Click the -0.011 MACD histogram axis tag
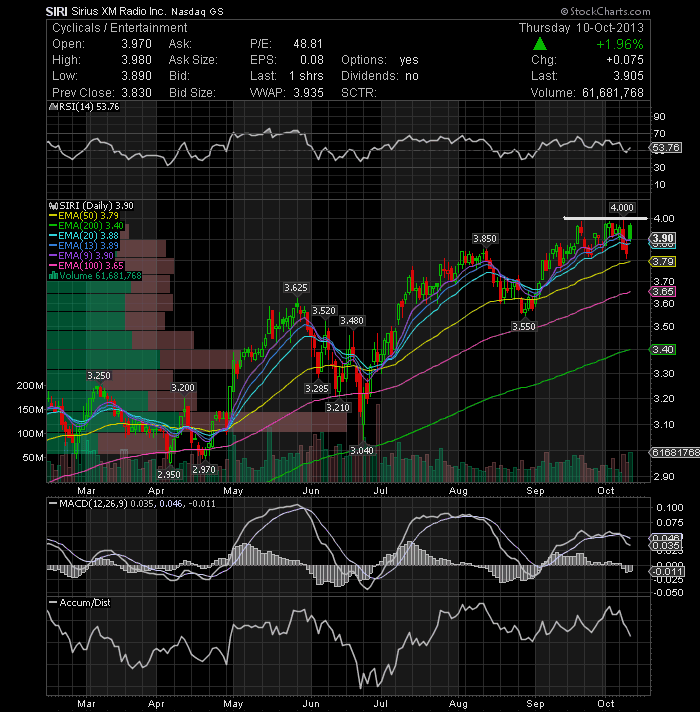Screen dimensions: 700x712 click(x=668, y=572)
